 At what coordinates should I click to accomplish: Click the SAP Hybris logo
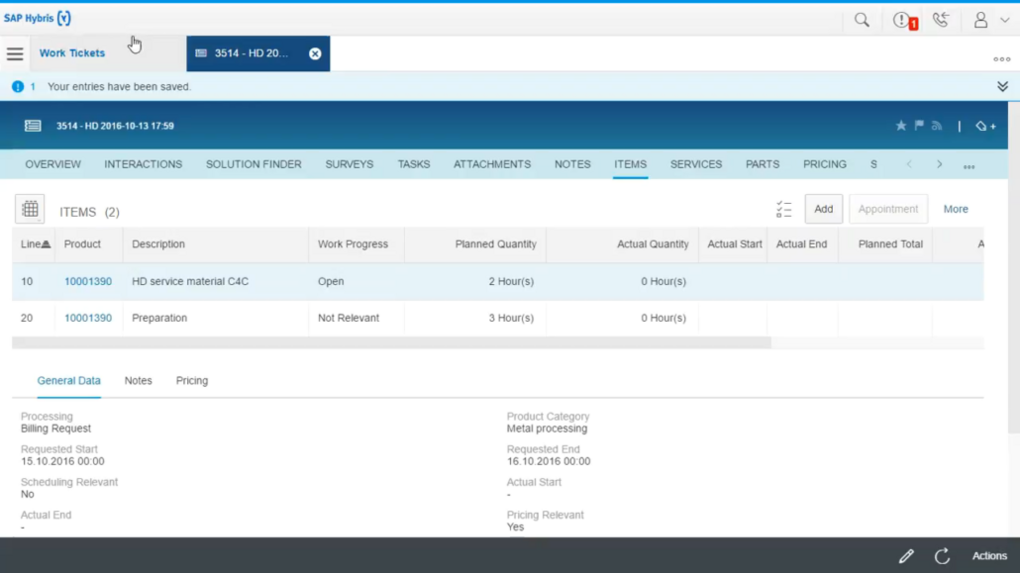[x=37, y=18]
